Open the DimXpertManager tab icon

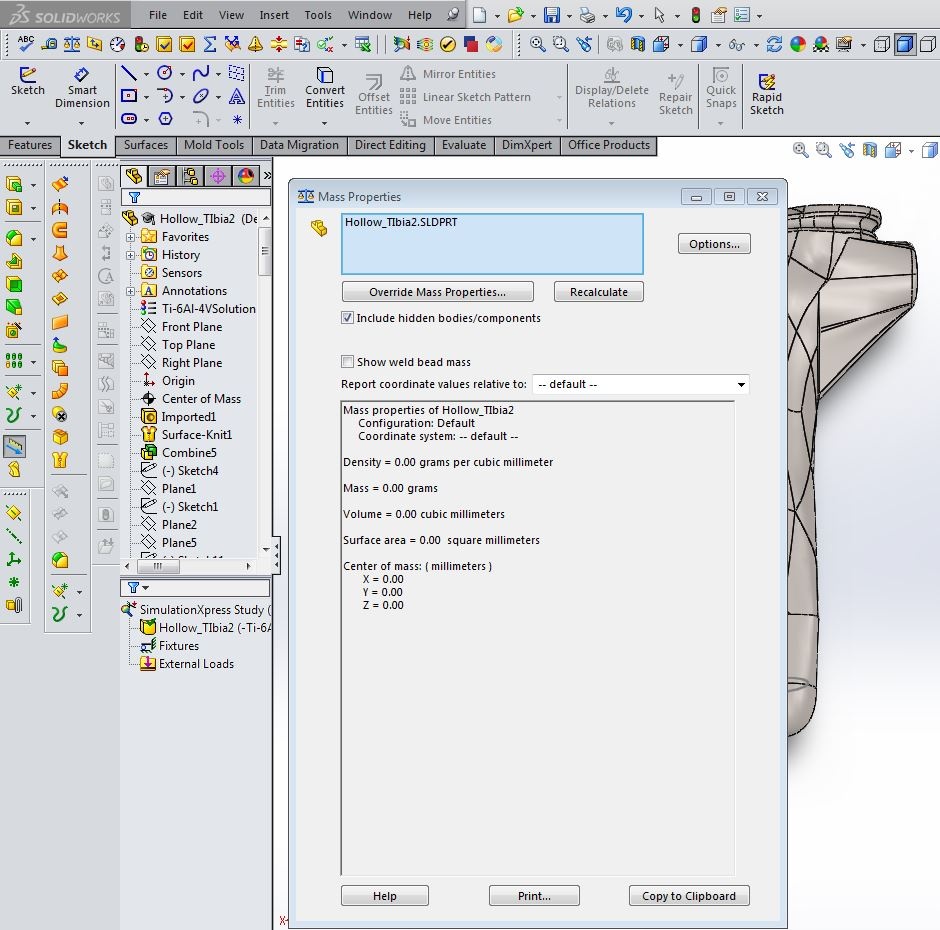[x=218, y=176]
